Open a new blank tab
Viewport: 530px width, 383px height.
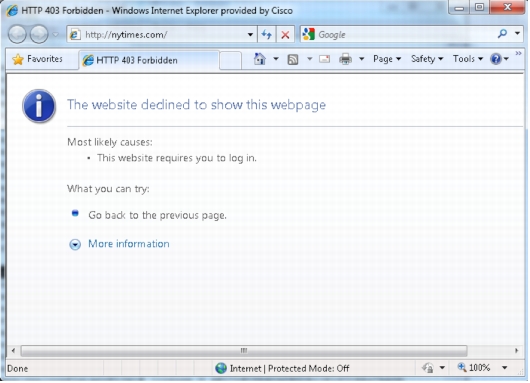[231, 61]
